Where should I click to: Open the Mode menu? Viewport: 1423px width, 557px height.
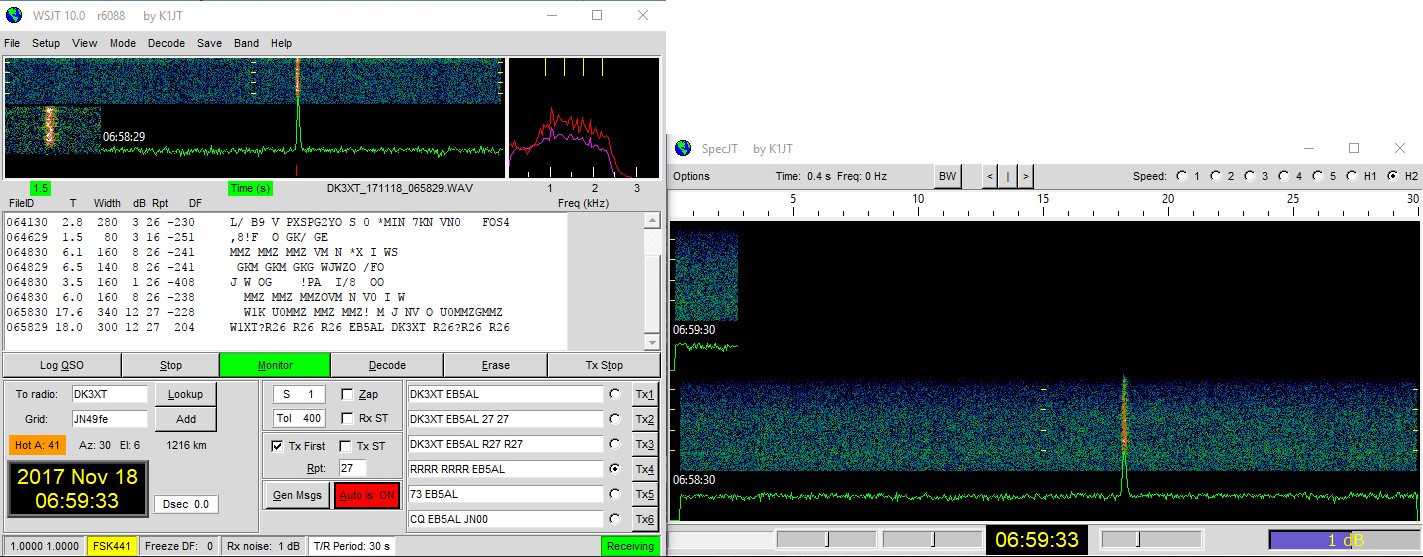click(x=123, y=43)
